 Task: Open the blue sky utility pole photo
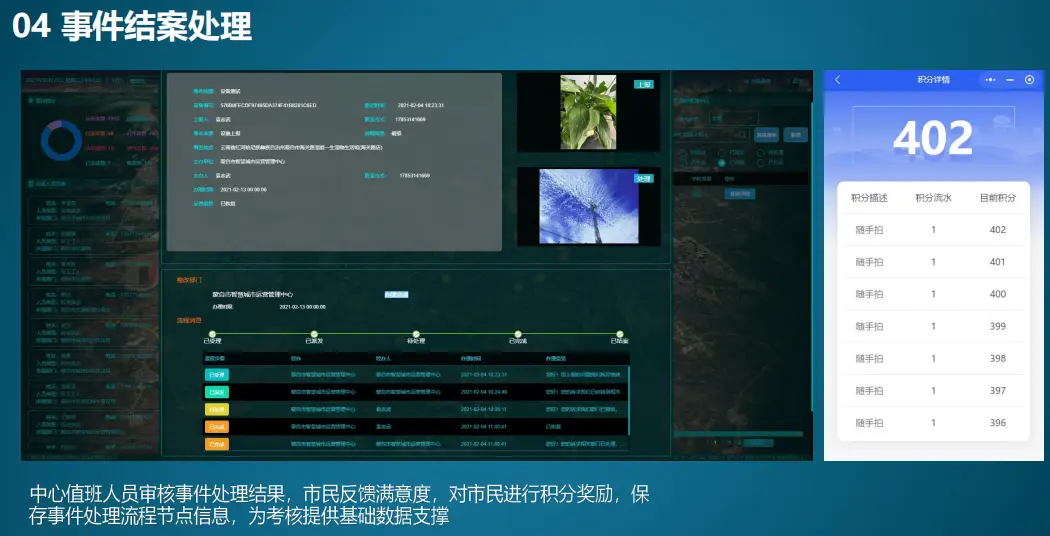click(589, 206)
